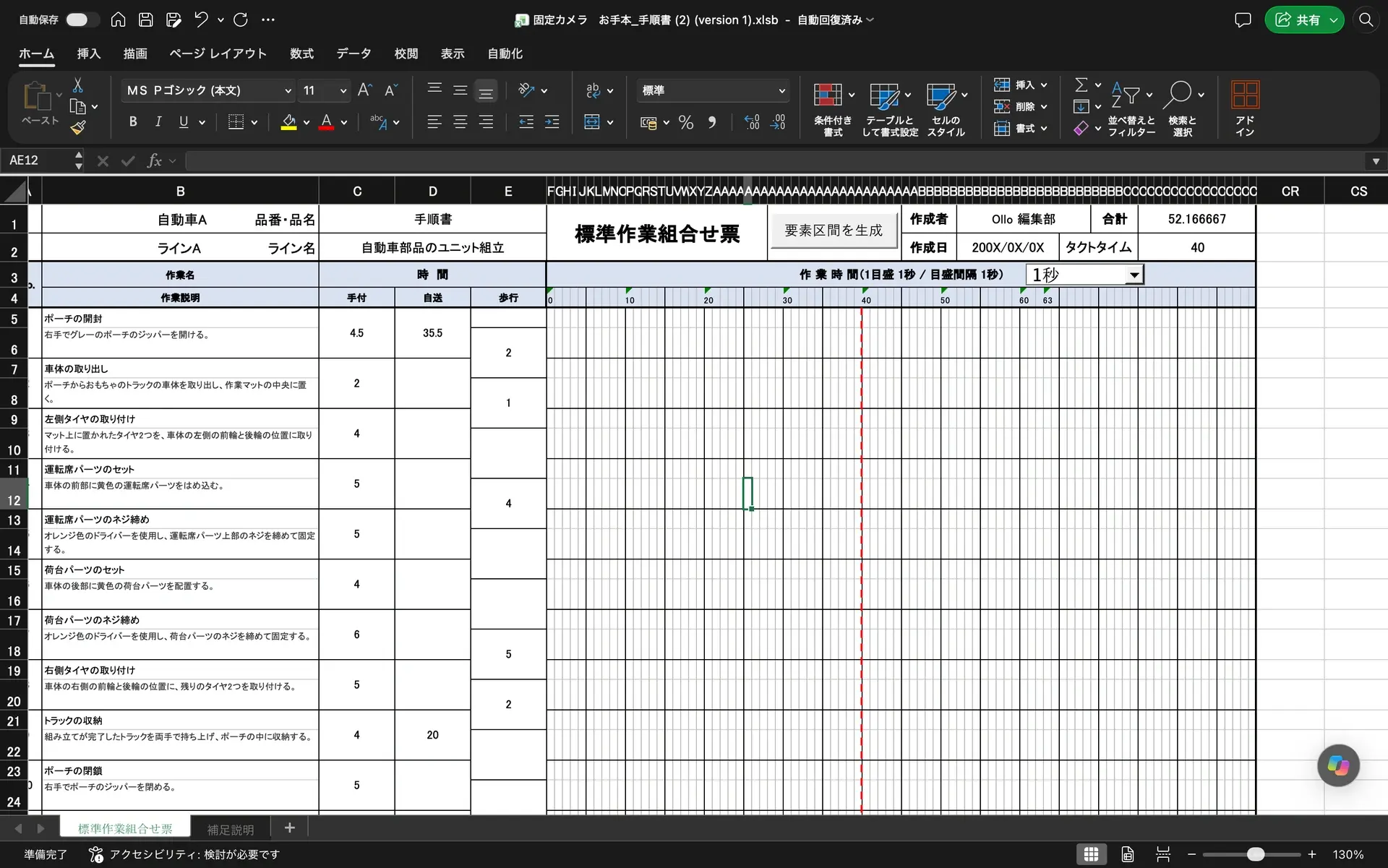This screenshot has width=1388, height=868.
Task: Open the 1秒 scale dropdown in the sheet
Action: [1134, 275]
